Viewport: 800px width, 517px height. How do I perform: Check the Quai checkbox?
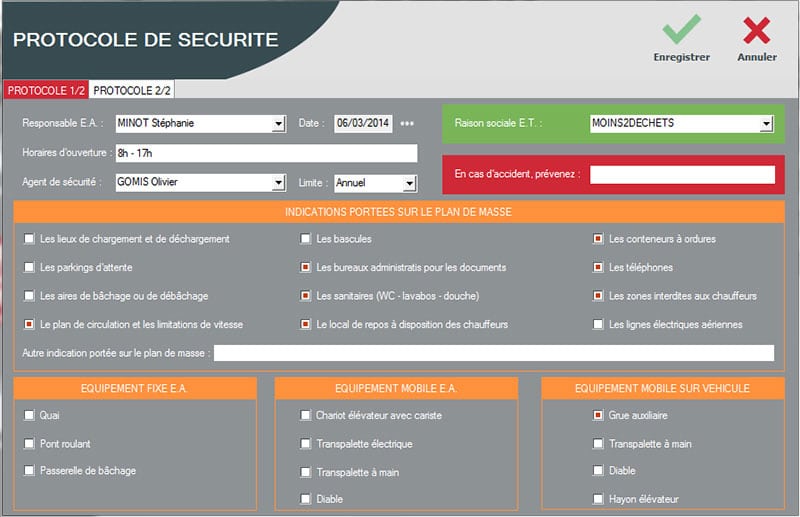pyautogui.click(x=30, y=415)
